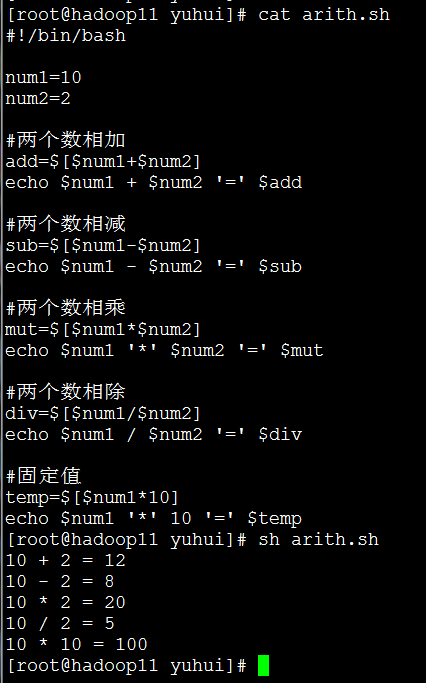
Task: Click the output line '10 * 10 = 100'
Action: coord(77,644)
